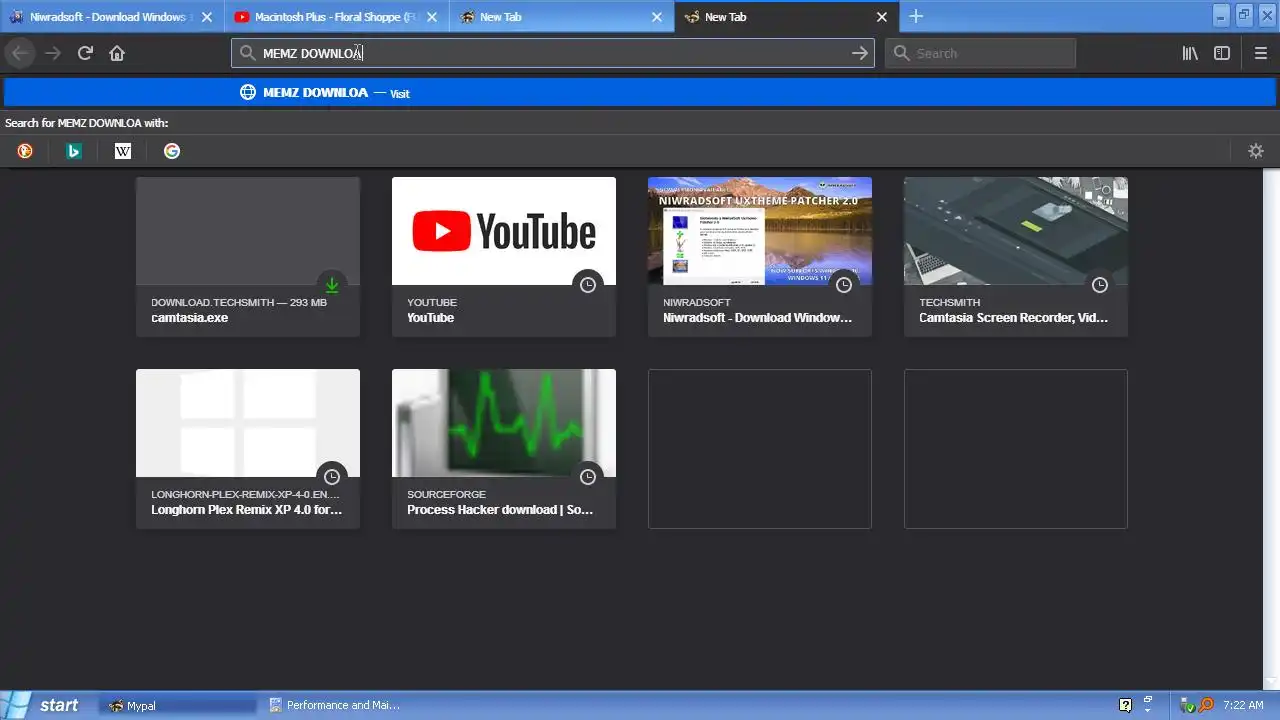
Task: Click the help question mark tray icon
Action: click(1125, 705)
